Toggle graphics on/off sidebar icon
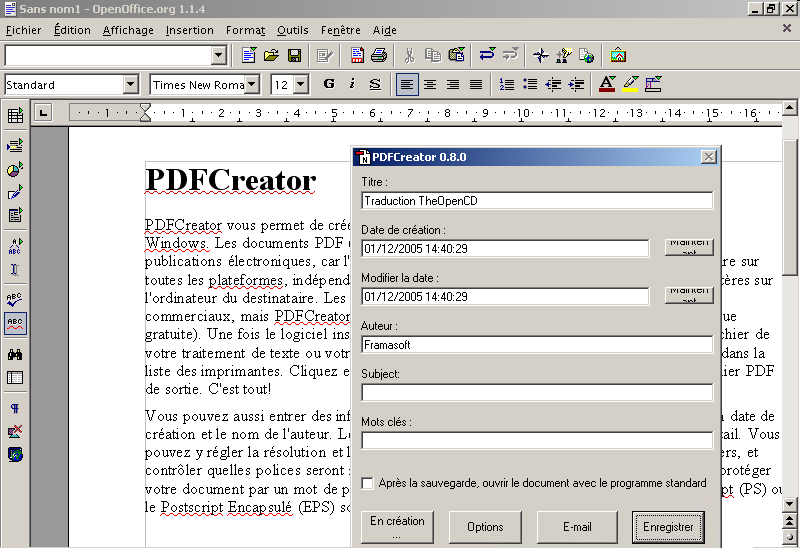 coord(15,432)
